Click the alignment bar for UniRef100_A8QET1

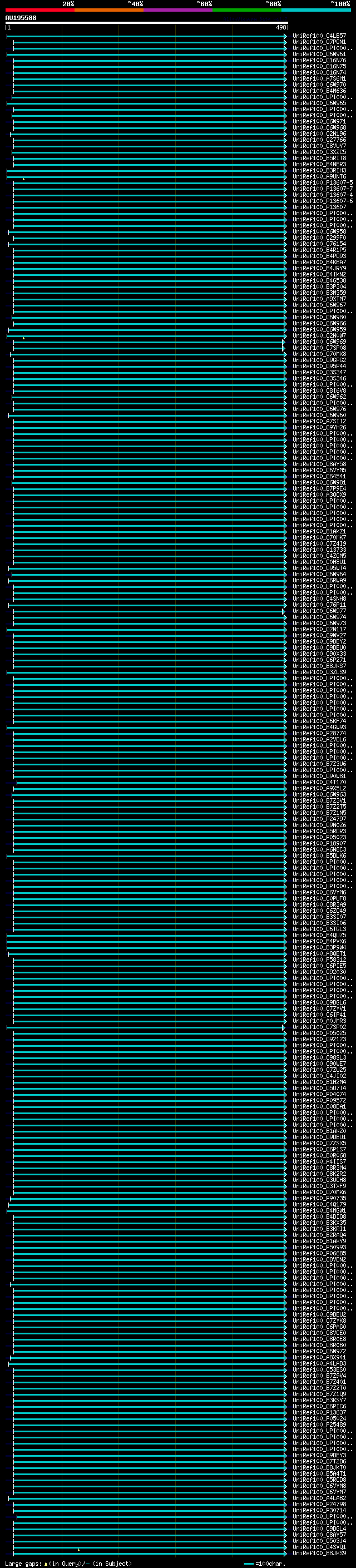pos(148,954)
